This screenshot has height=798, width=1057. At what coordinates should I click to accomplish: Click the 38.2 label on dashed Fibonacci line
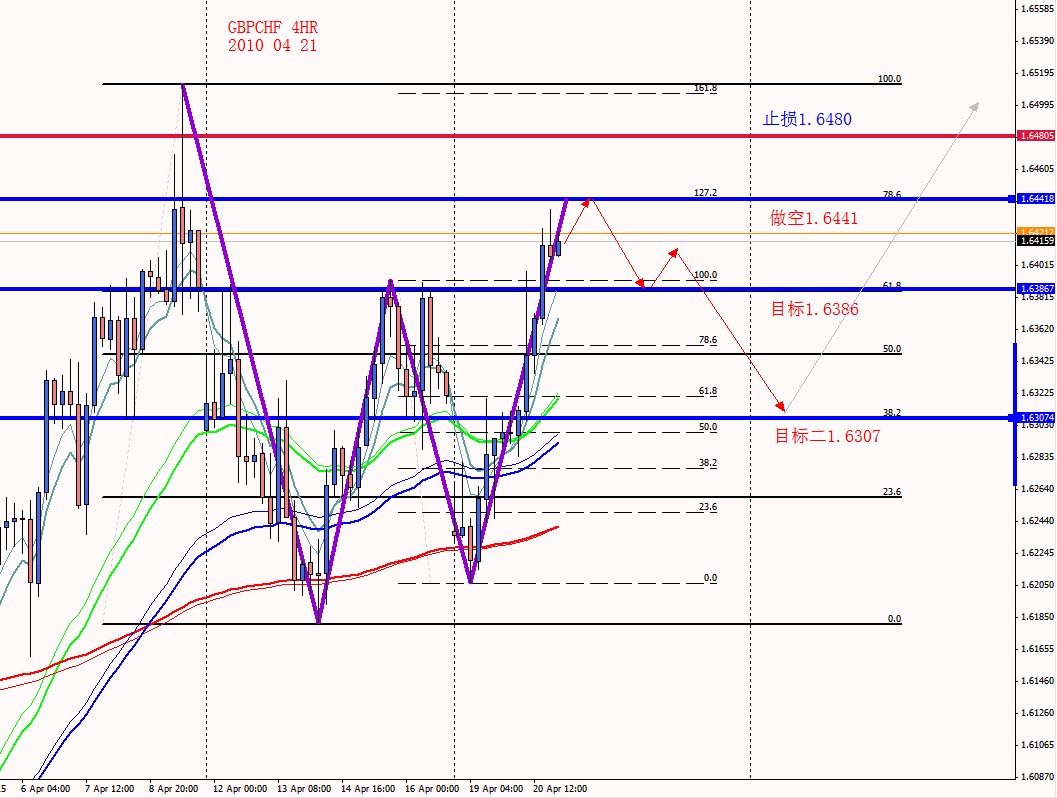click(x=708, y=463)
